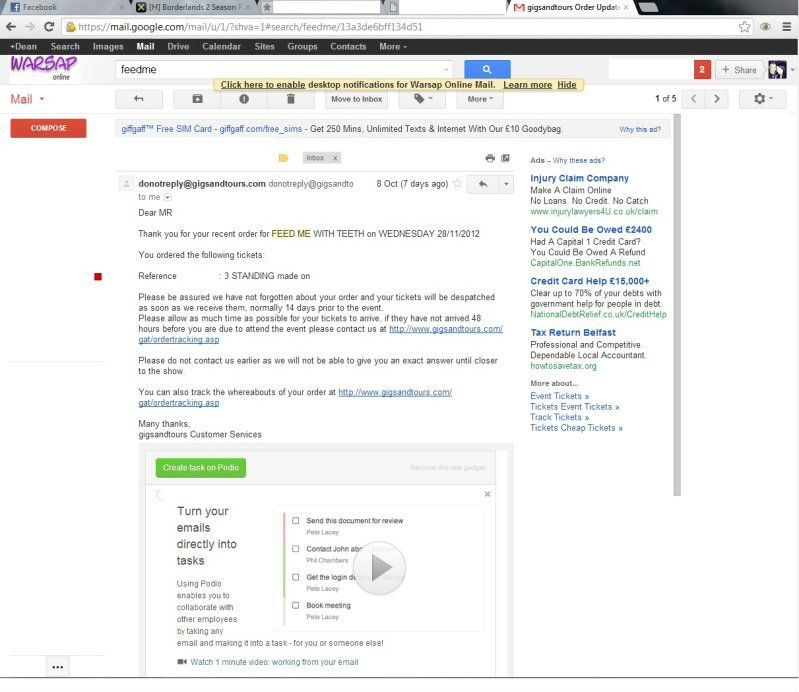Create task on Podio
This screenshot has width=799, height=692.
201,467
